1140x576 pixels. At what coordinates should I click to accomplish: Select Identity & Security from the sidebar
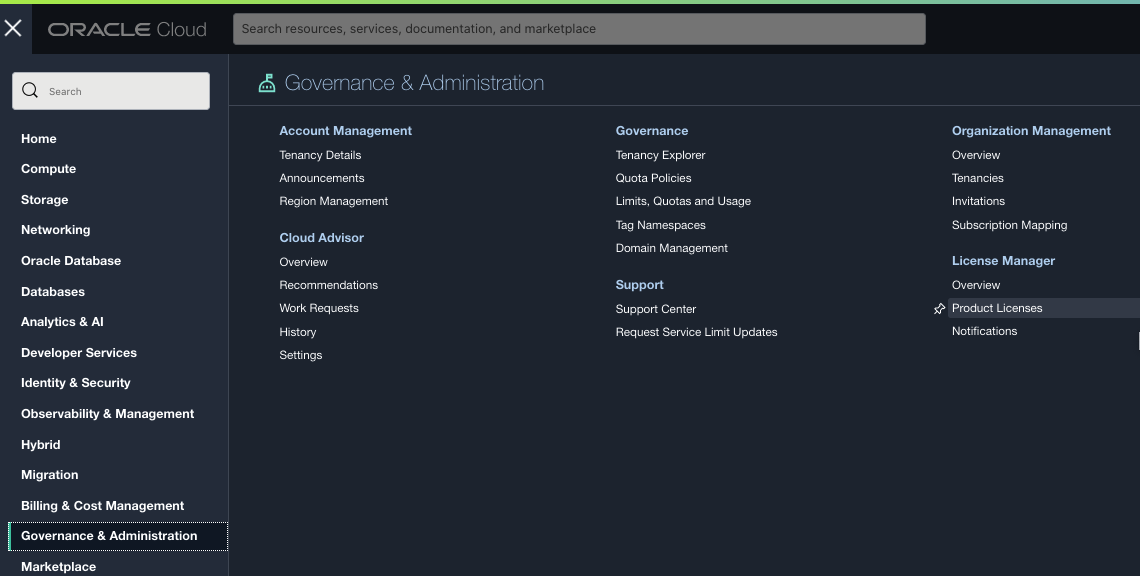coord(75,383)
